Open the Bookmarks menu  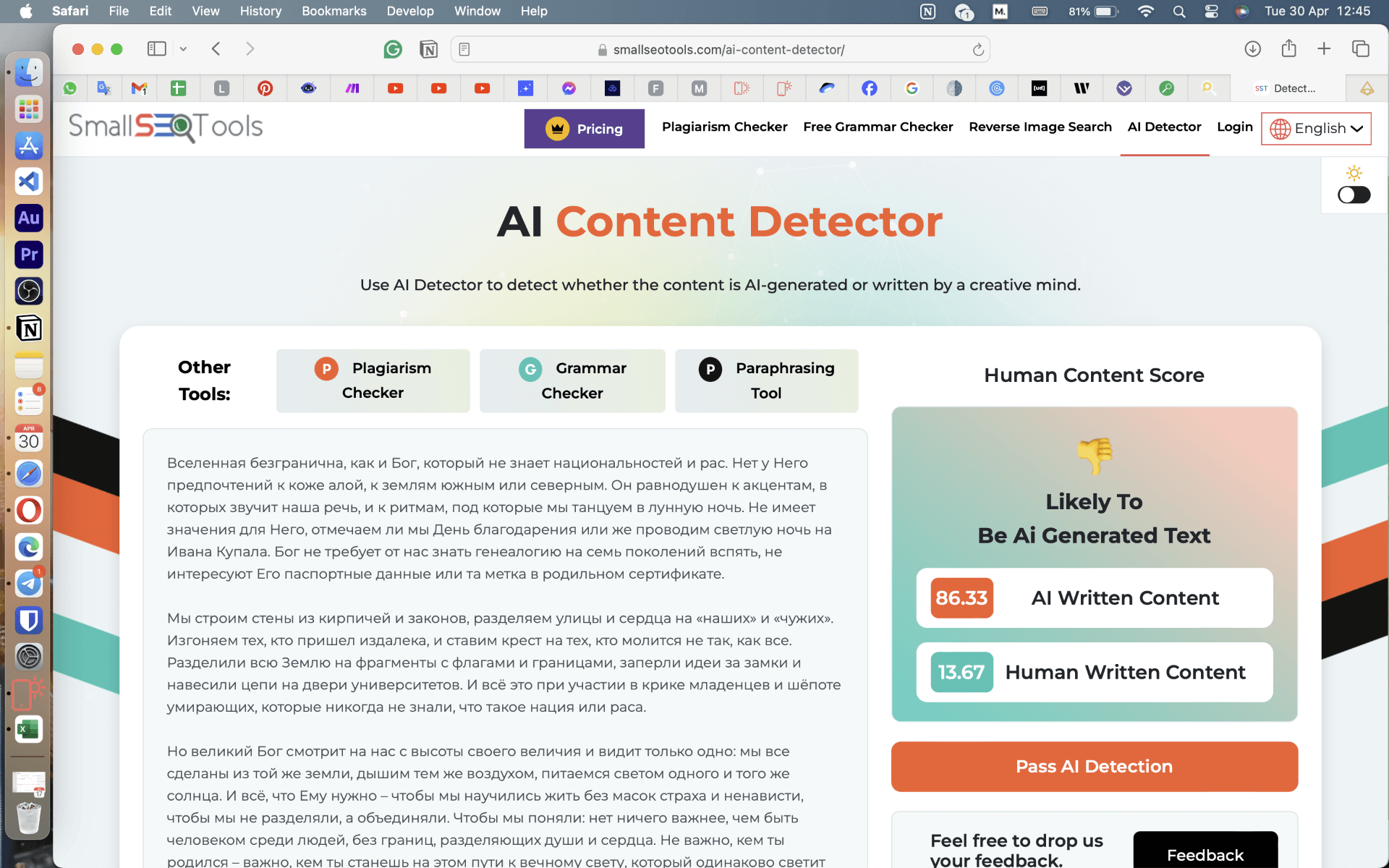pos(334,11)
